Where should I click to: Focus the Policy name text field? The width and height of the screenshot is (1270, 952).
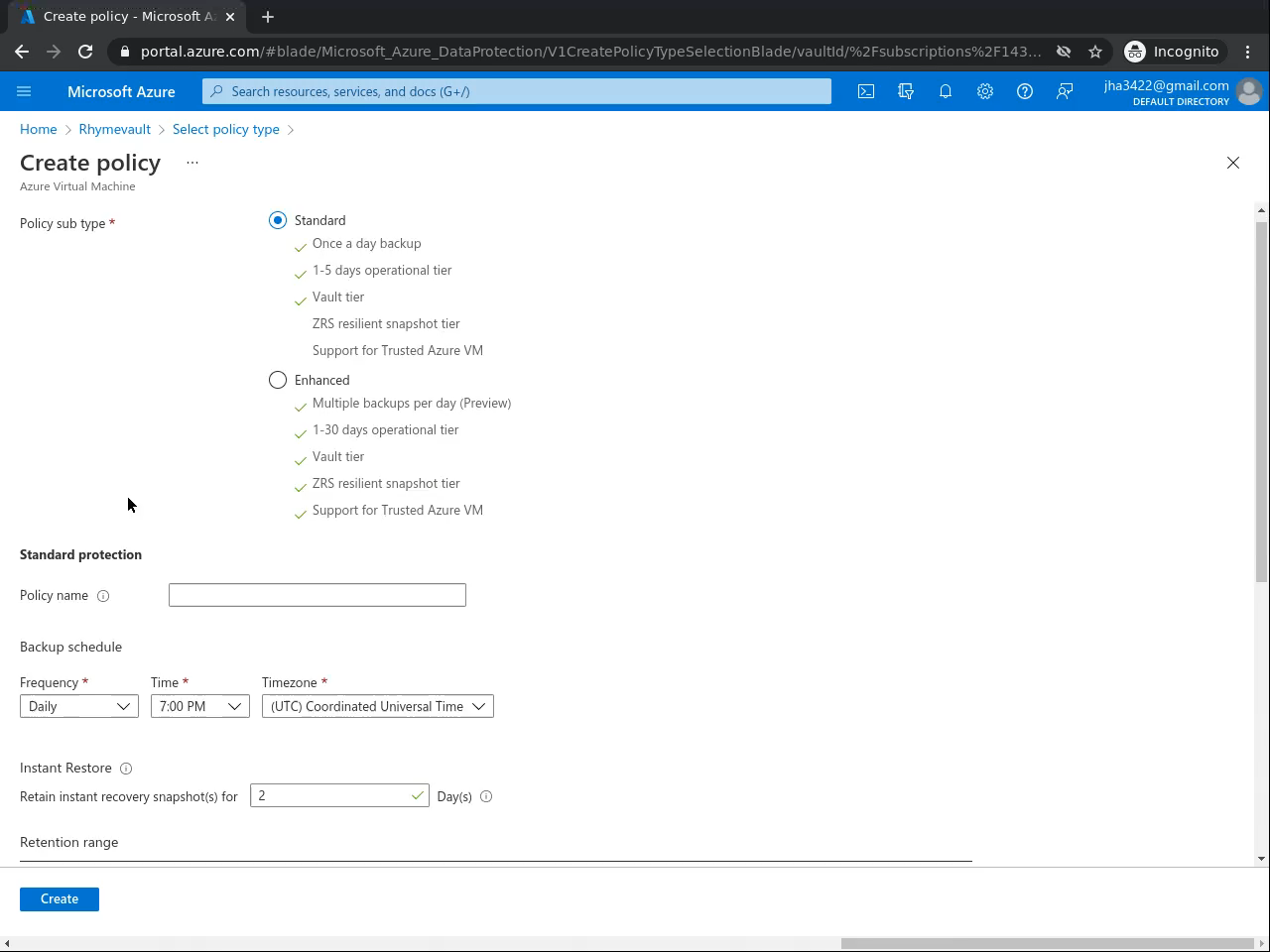click(x=317, y=595)
